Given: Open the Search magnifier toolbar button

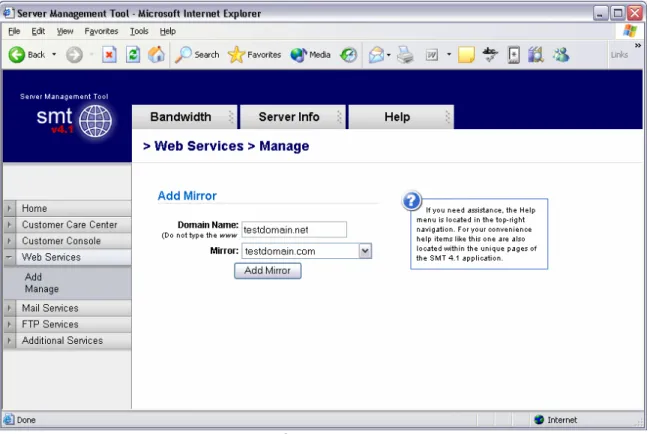Looking at the screenshot, I should coord(197,55).
